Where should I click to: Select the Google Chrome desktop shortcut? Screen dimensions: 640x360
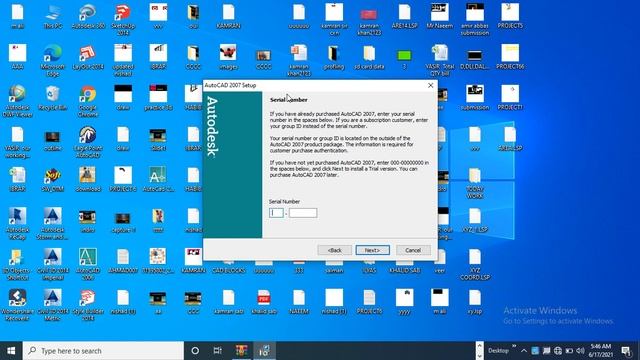click(x=88, y=101)
